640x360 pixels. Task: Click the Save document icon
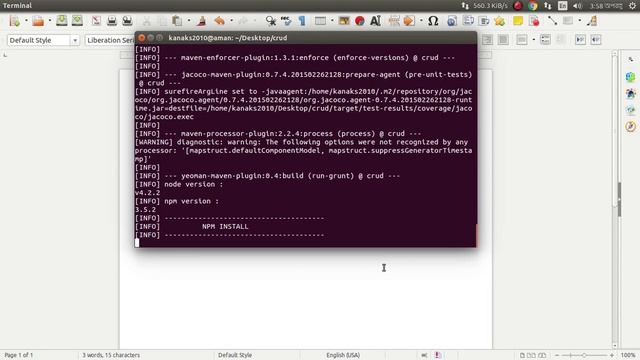click(62, 20)
